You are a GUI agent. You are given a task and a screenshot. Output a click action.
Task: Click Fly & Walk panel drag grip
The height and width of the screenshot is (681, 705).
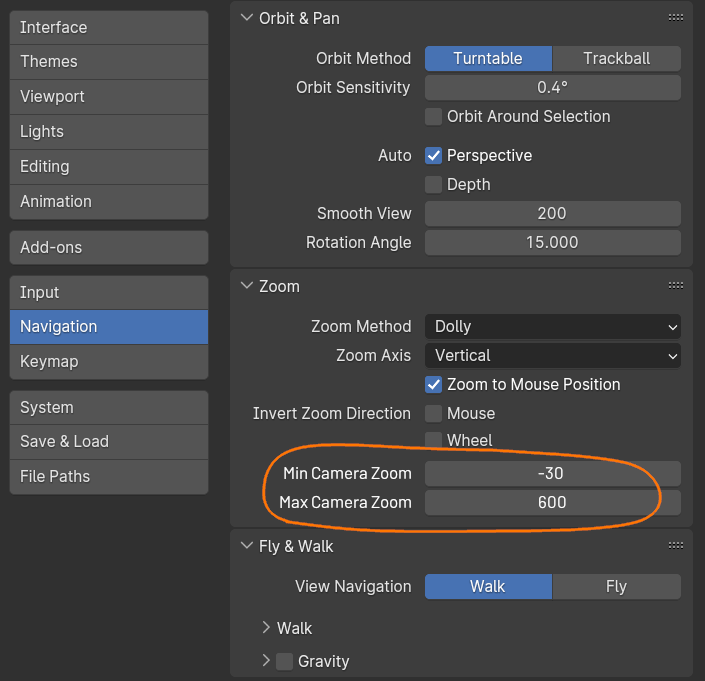pos(676,546)
